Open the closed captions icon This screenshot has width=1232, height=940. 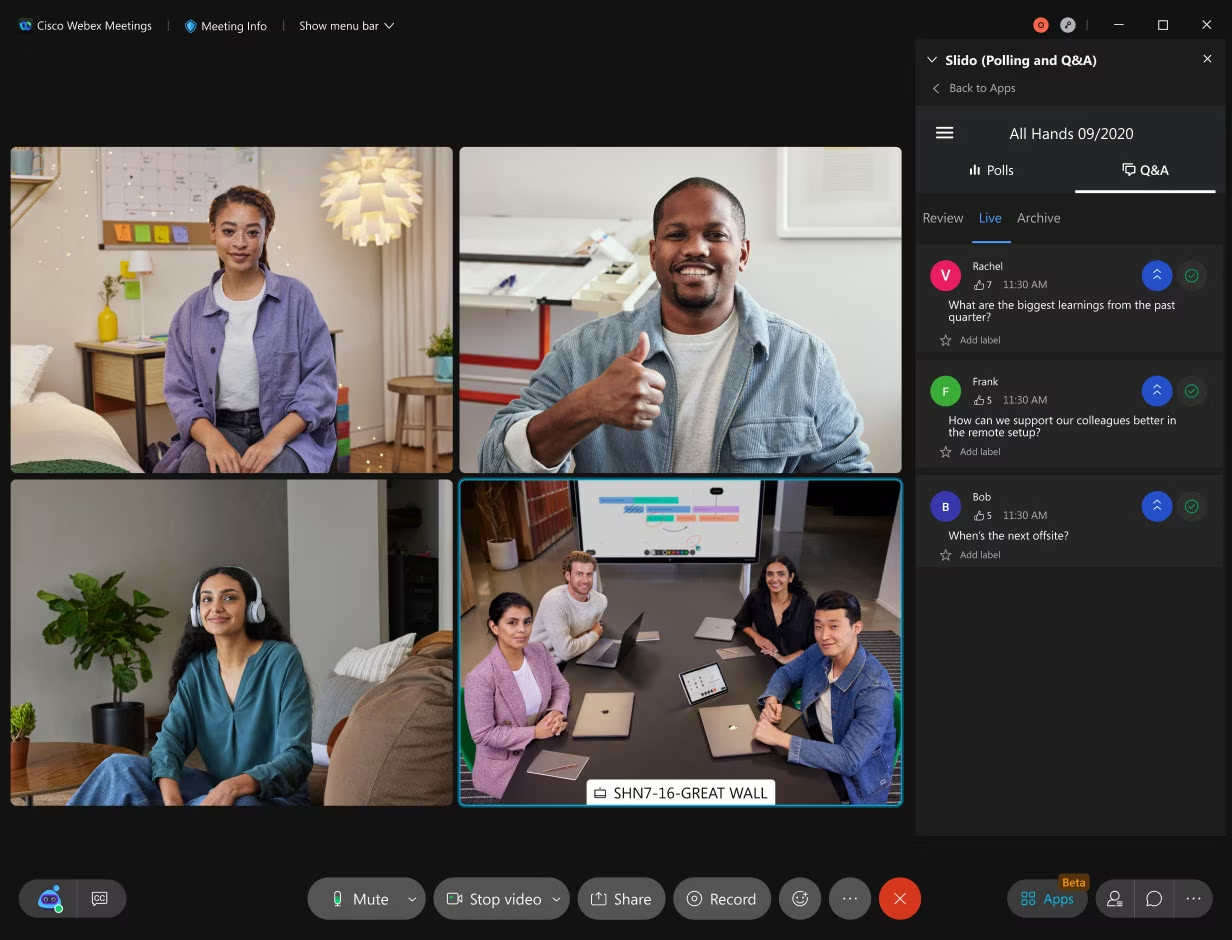tap(99, 898)
